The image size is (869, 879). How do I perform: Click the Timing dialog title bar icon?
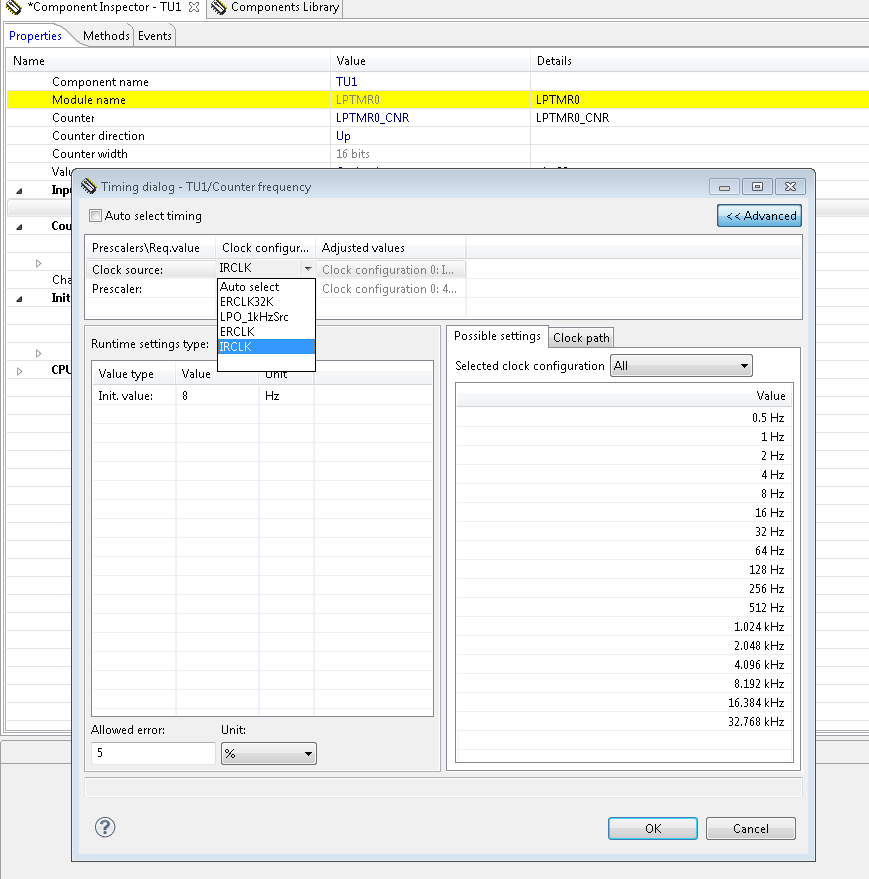tap(89, 186)
